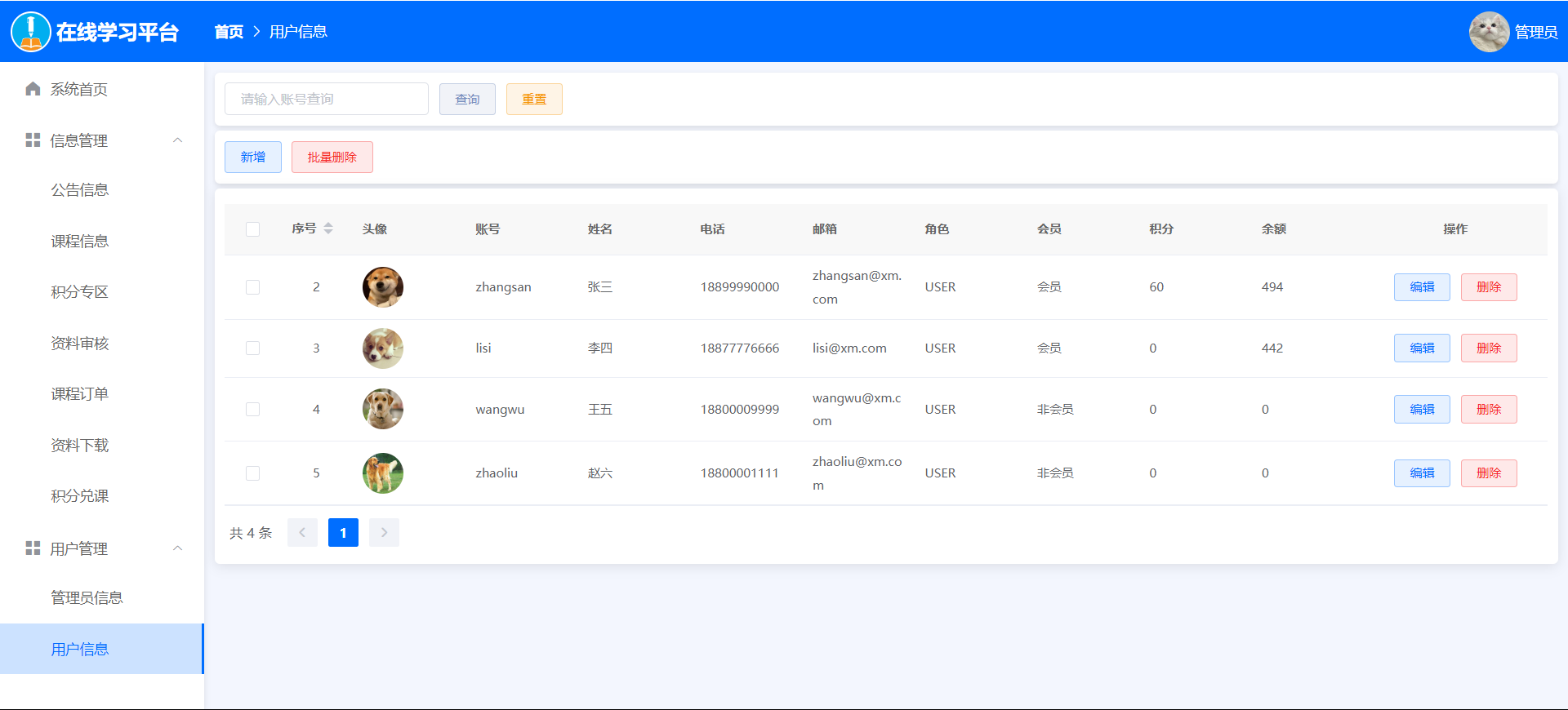Click the 用户信息 breadcrumb text
This screenshot has height=710, width=1568.
click(298, 32)
